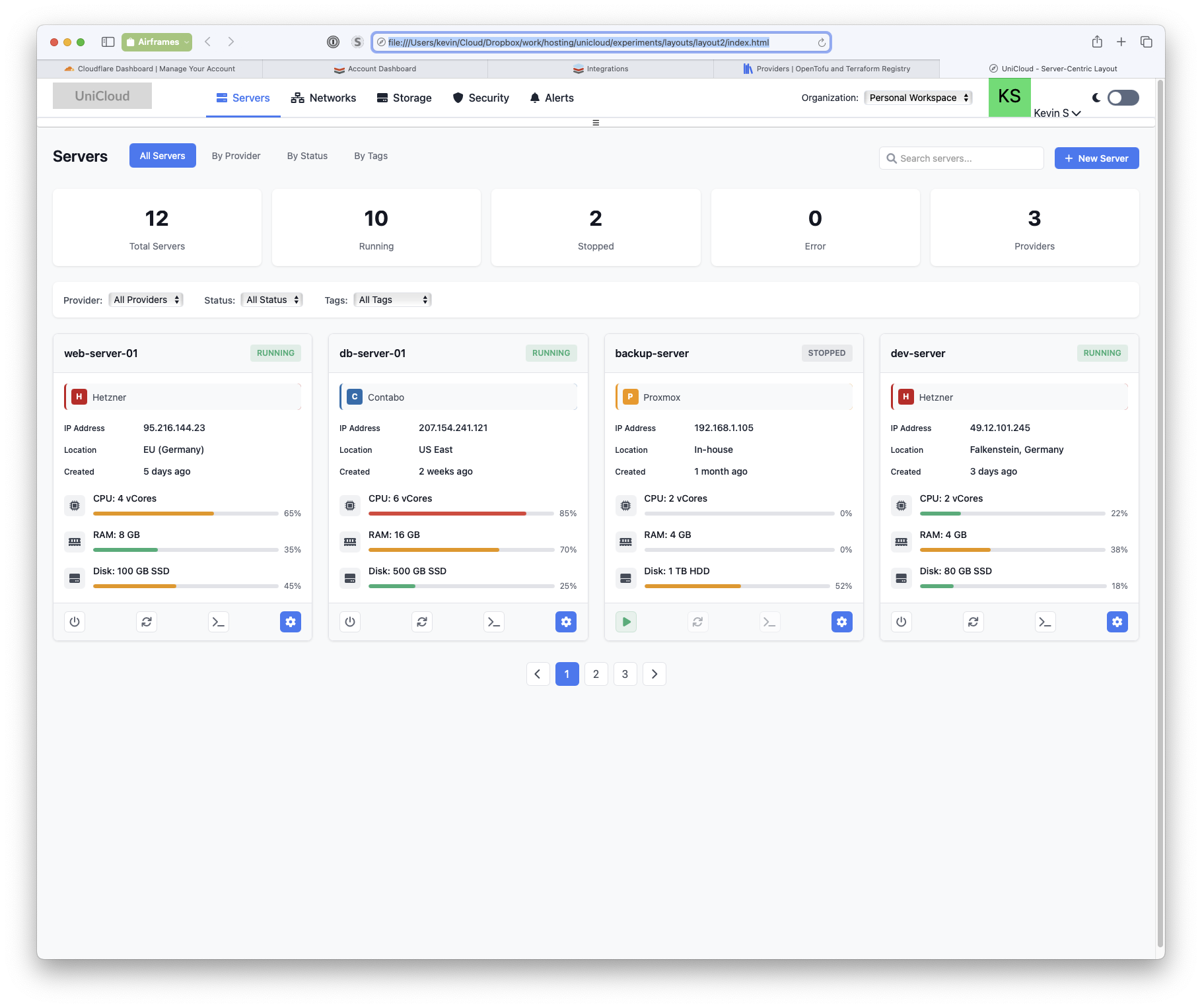1202x1008 pixels.
Task: Open terminal console for web-server-01
Action: [219, 622]
